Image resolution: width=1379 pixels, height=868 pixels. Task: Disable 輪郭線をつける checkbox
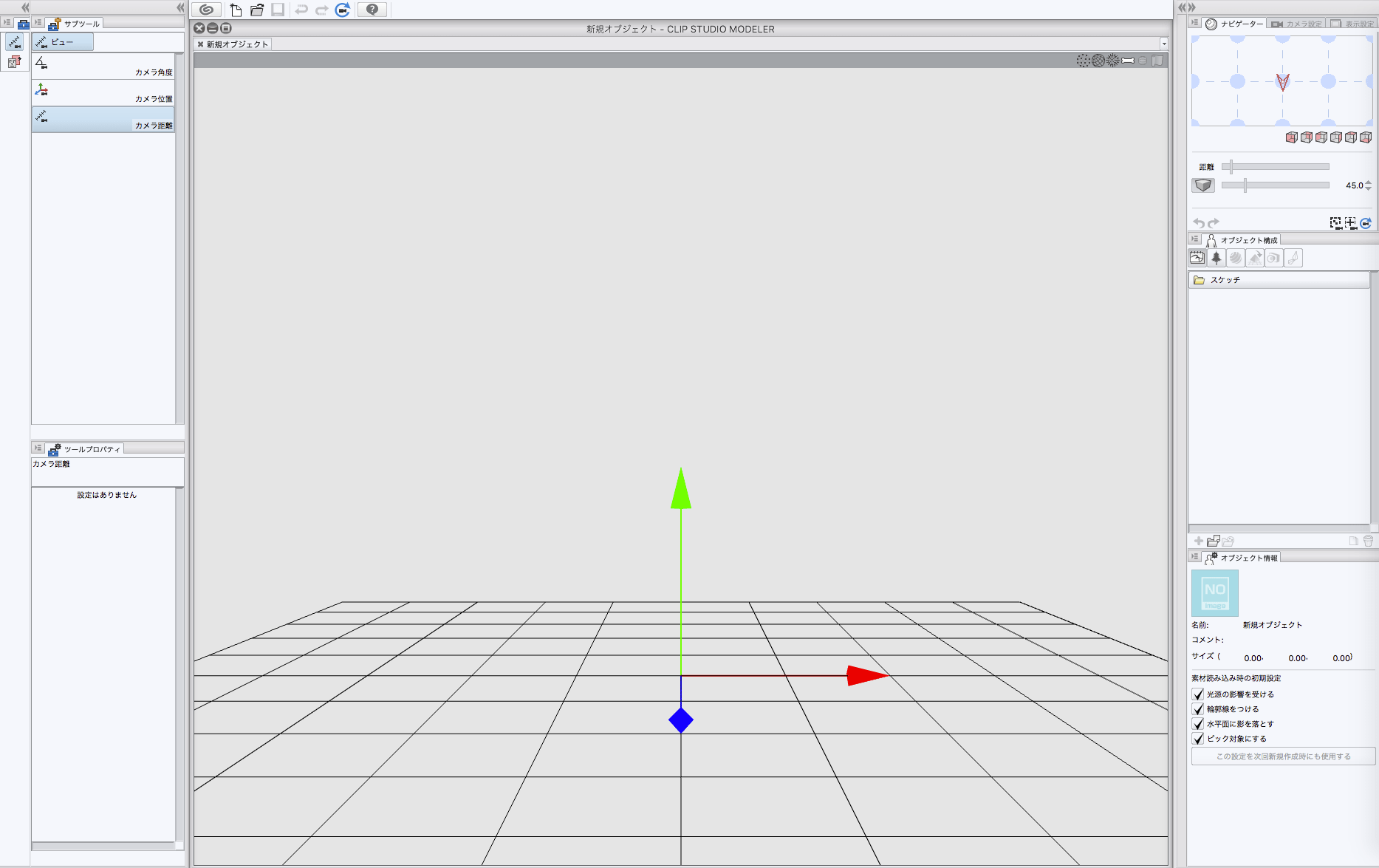pos(1197,709)
